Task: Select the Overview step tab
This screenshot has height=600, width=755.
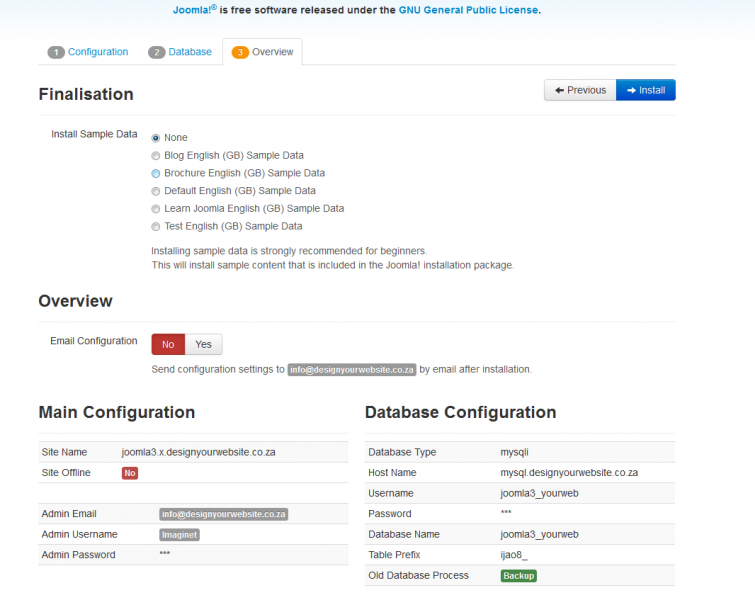Action: (262, 52)
